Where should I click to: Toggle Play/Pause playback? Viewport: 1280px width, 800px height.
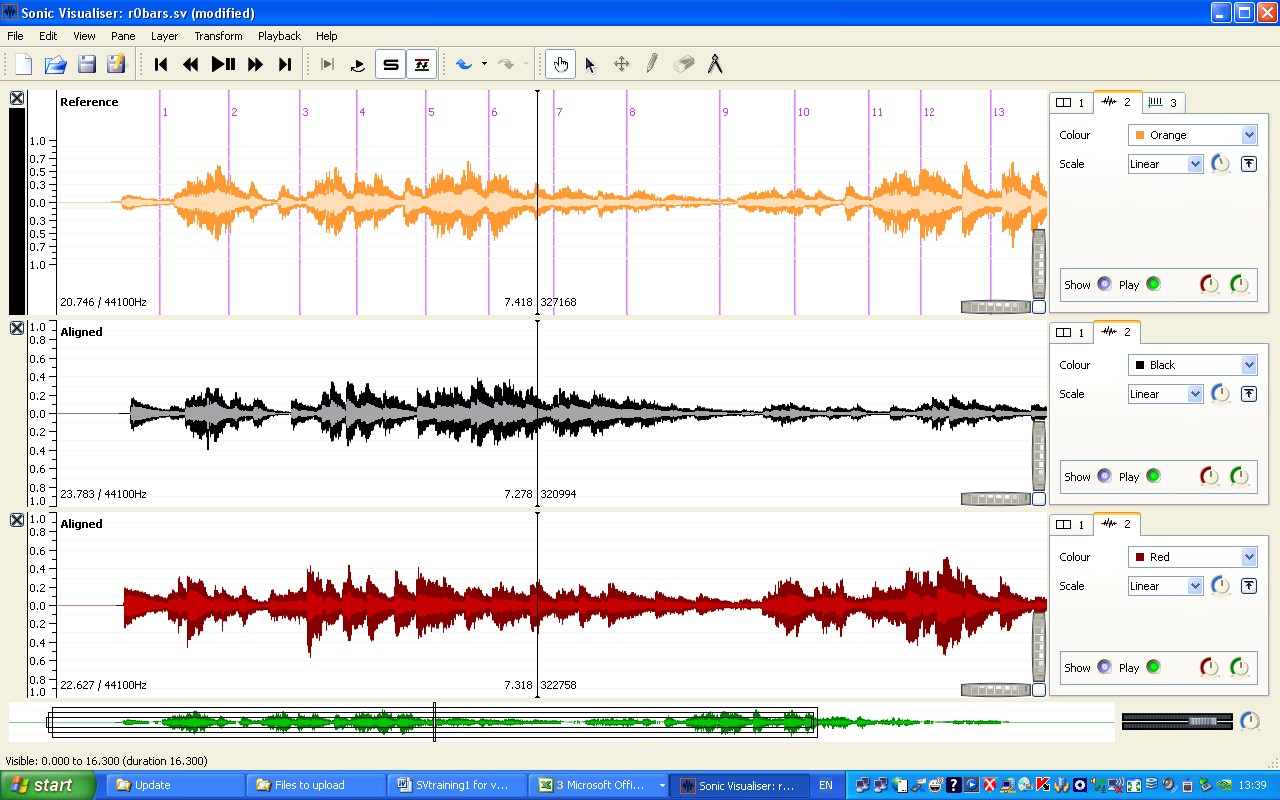(x=223, y=64)
